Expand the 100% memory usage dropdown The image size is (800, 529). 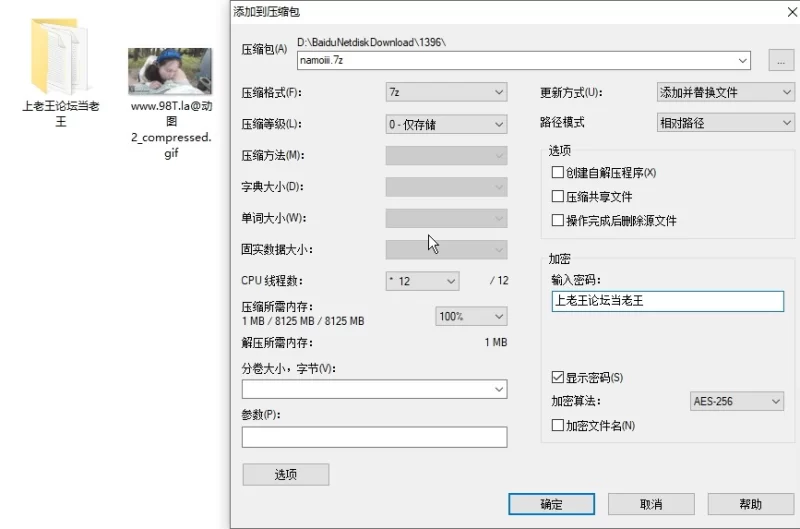click(x=471, y=316)
